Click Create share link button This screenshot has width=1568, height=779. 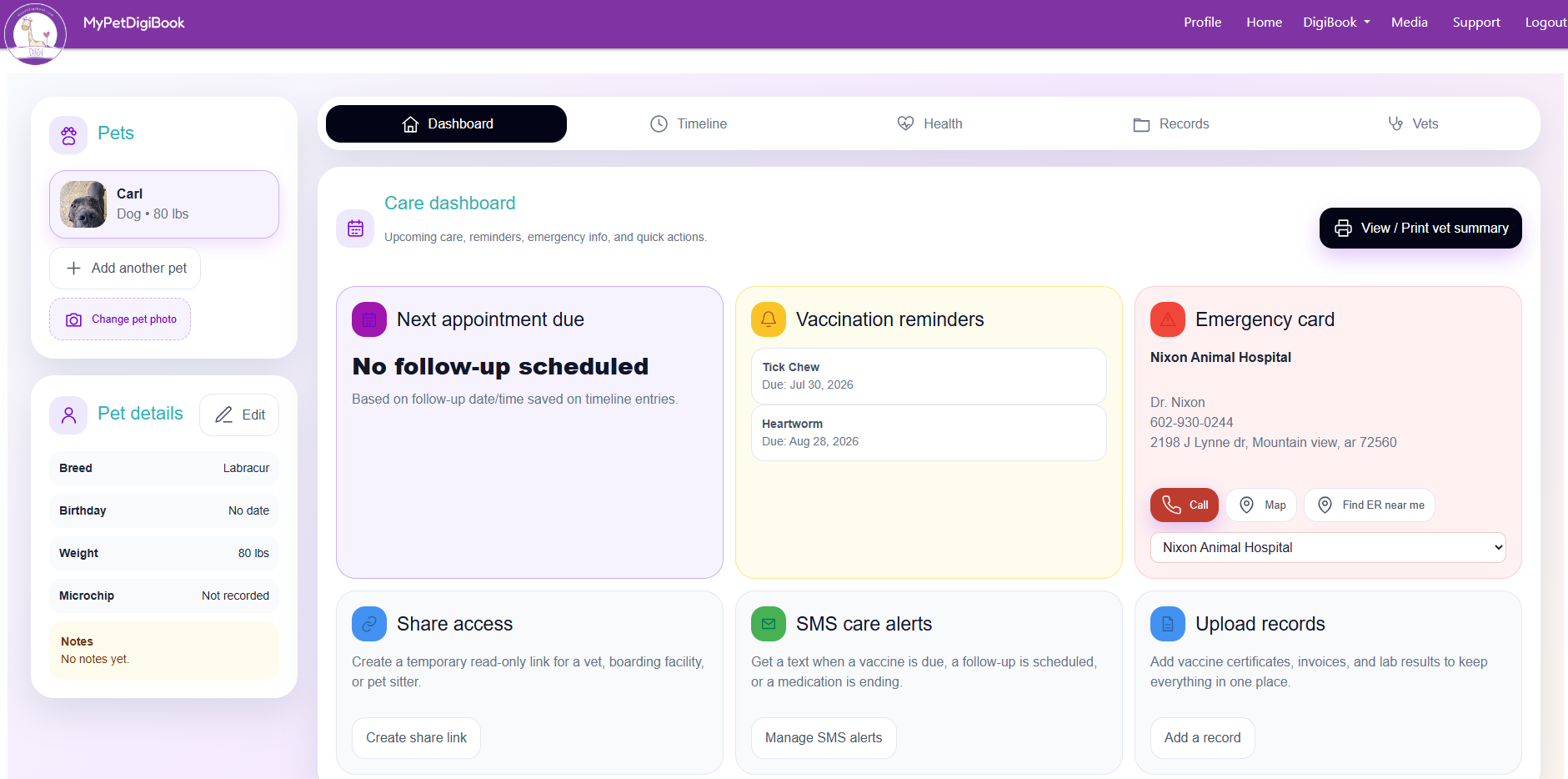pos(416,738)
